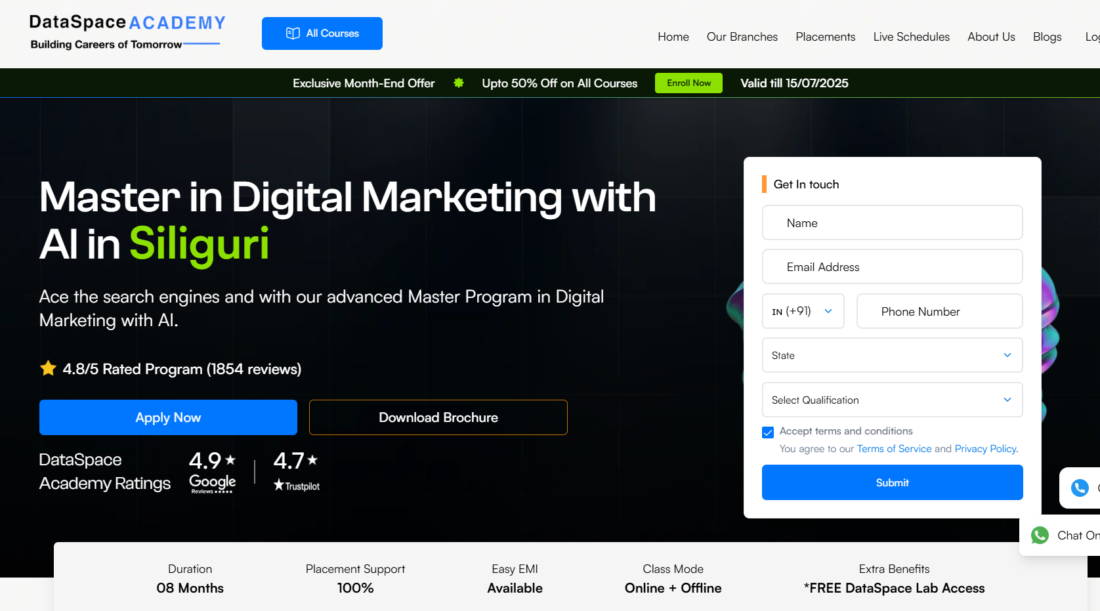
Task: Click the blue phone call icon
Action: [1080, 488]
